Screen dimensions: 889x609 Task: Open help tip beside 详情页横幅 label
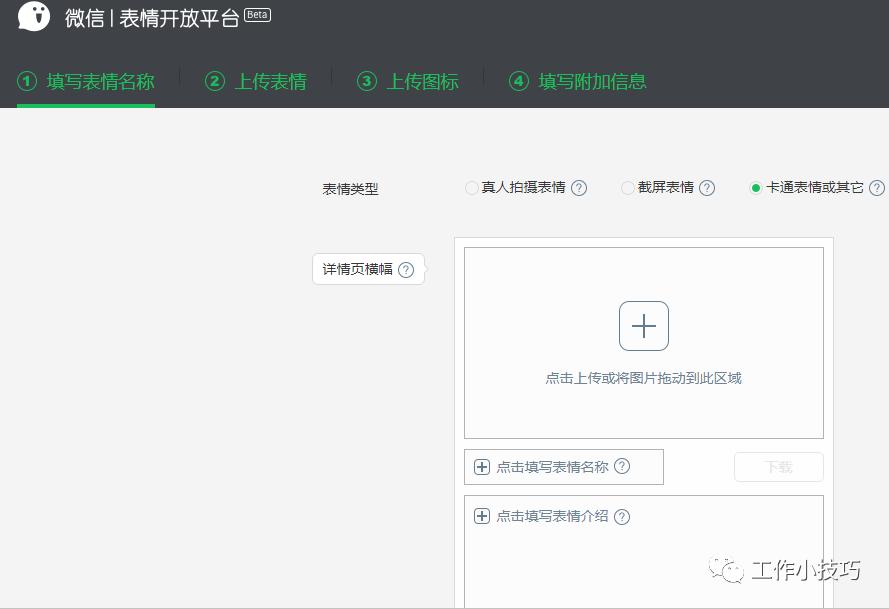click(x=405, y=269)
